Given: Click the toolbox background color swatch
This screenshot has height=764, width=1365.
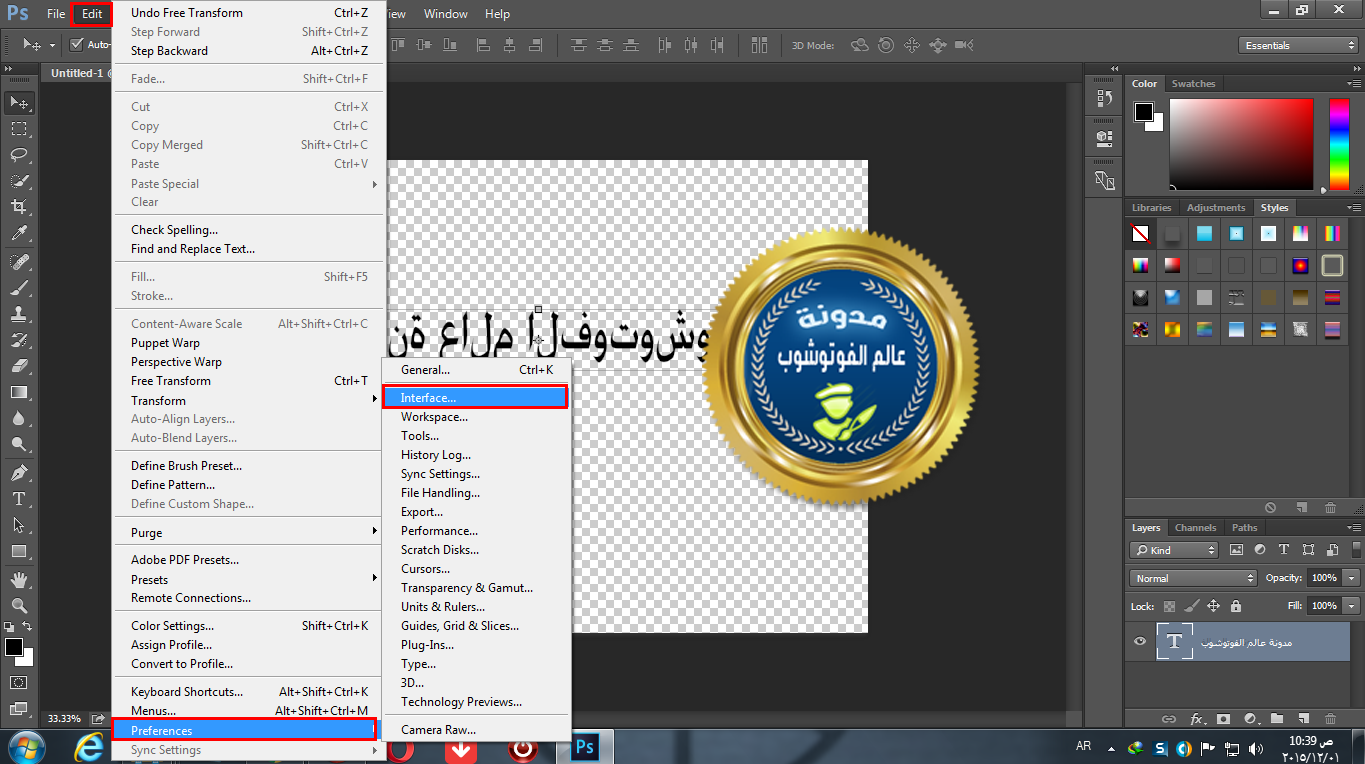Looking at the screenshot, I should (x=25, y=657).
